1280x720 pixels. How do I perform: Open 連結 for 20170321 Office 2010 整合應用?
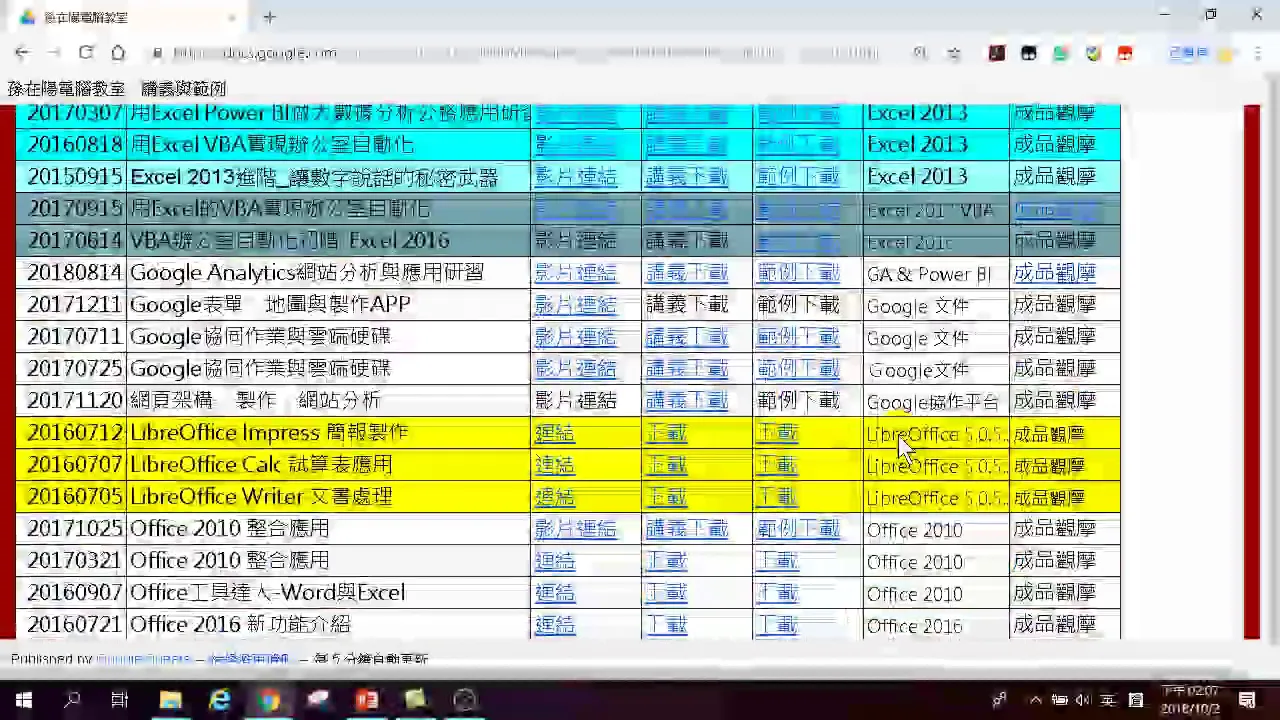point(554,561)
